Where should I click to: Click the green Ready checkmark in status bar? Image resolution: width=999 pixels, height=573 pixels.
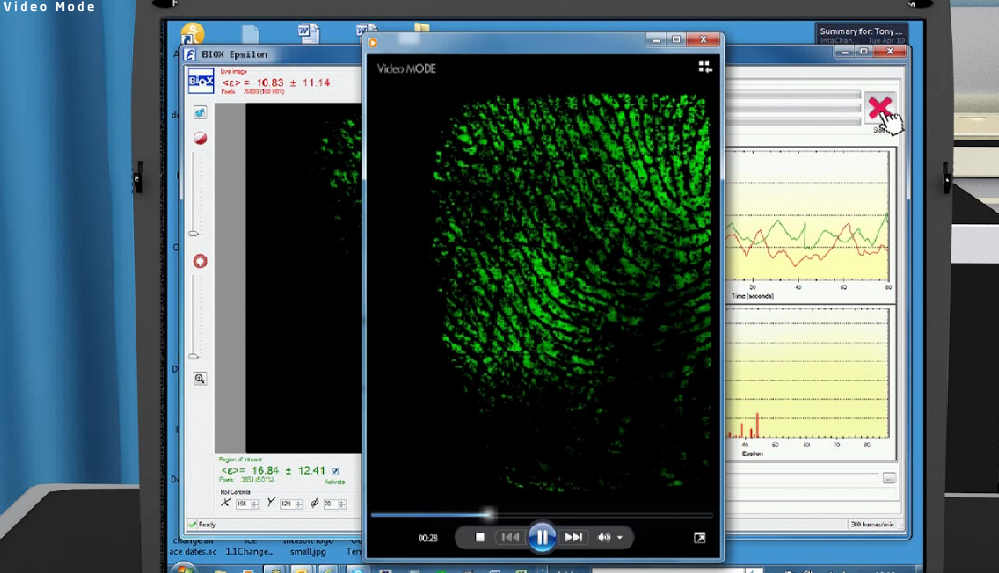192,524
